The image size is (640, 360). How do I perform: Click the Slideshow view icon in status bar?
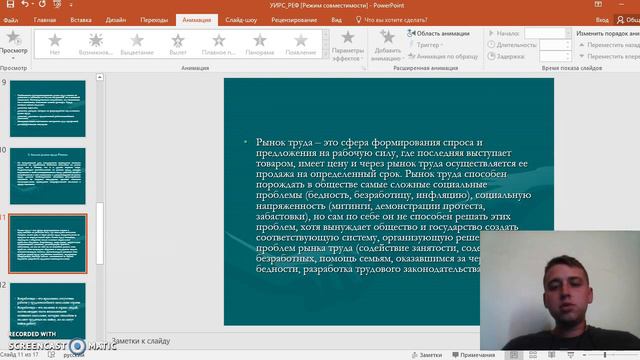pyautogui.click(x=571, y=355)
